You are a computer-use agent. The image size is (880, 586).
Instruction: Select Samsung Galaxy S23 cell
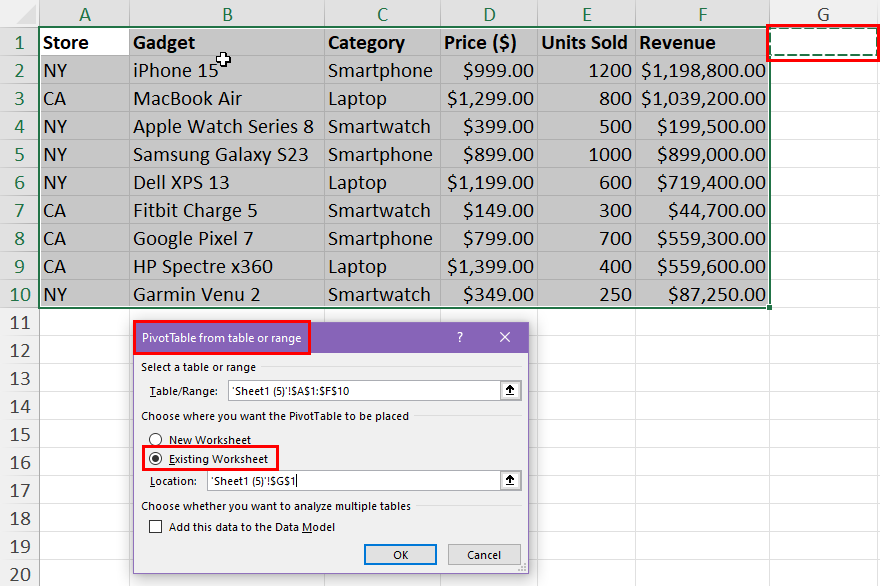click(227, 154)
